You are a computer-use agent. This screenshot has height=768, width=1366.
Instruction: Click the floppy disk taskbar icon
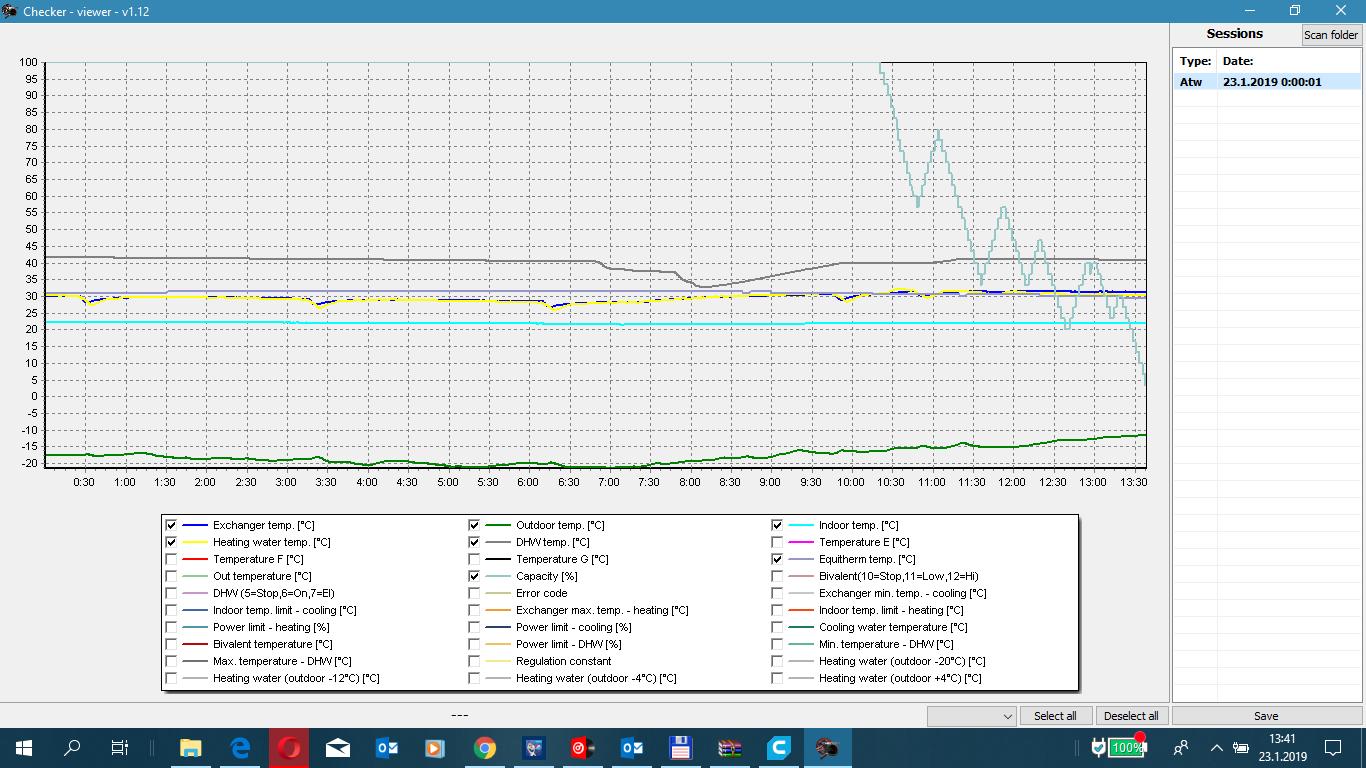[x=681, y=747]
